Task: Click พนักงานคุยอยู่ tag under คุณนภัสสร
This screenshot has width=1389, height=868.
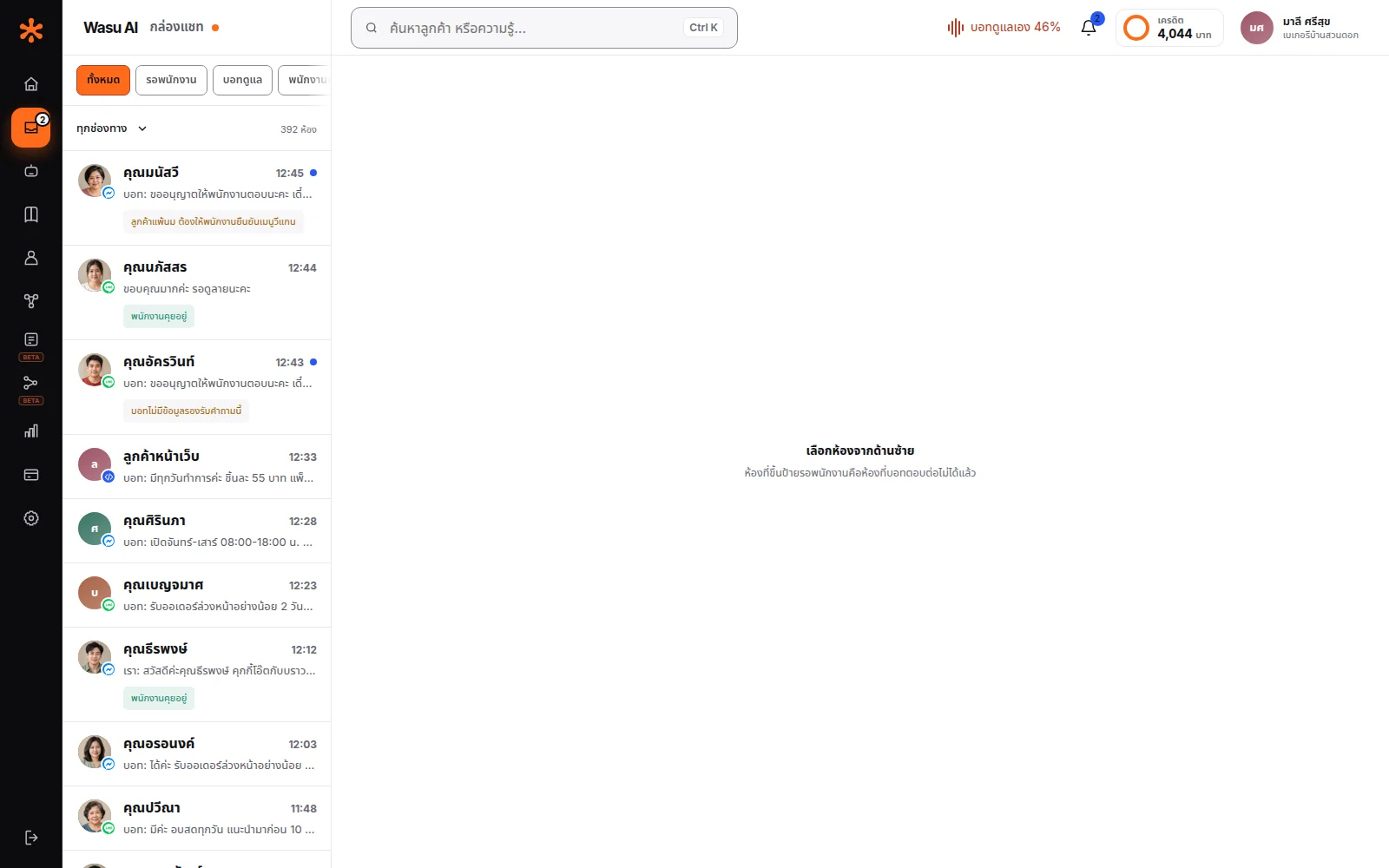Action: [x=159, y=316]
